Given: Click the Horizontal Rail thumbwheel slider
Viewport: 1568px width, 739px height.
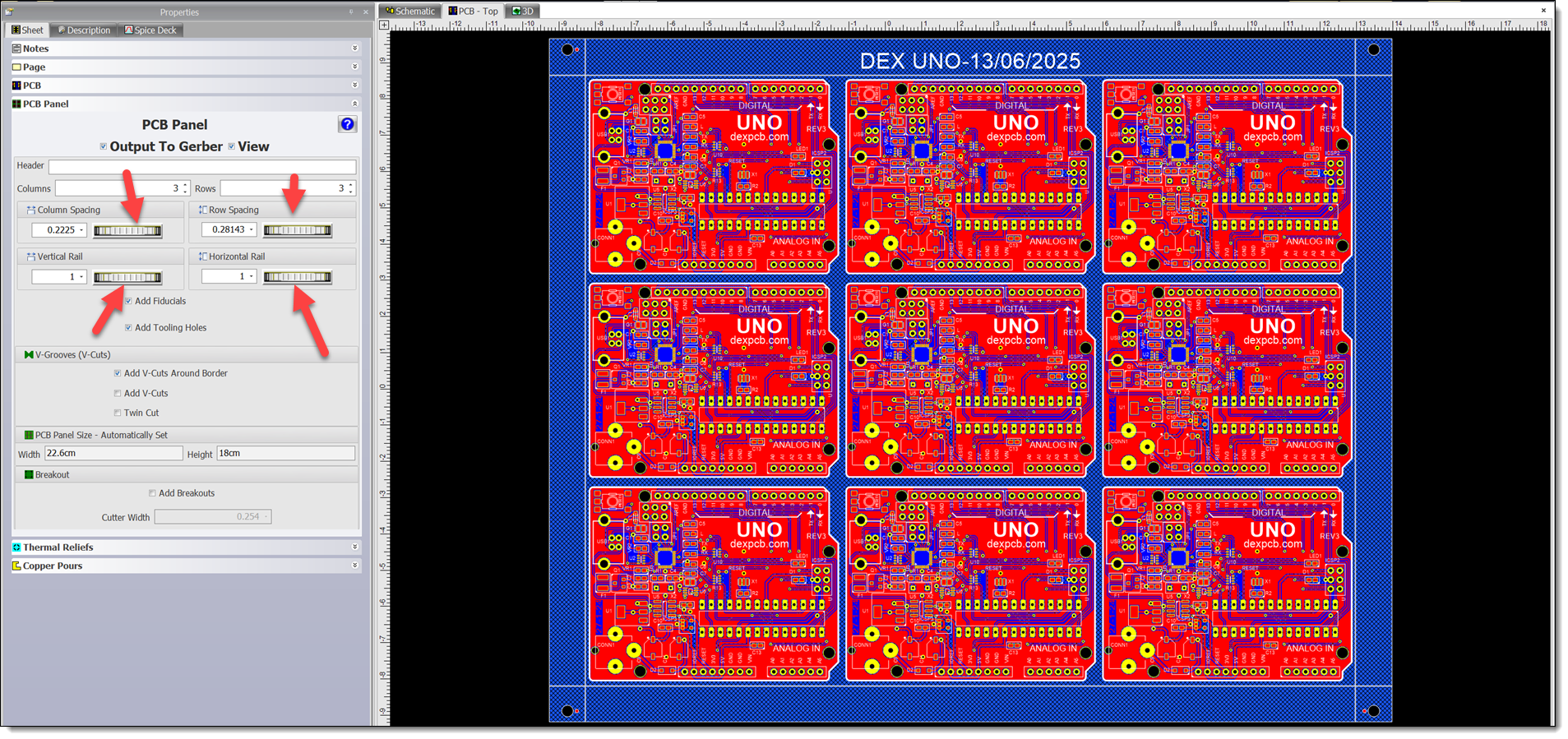Looking at the screenshot, I should (298, 278).
